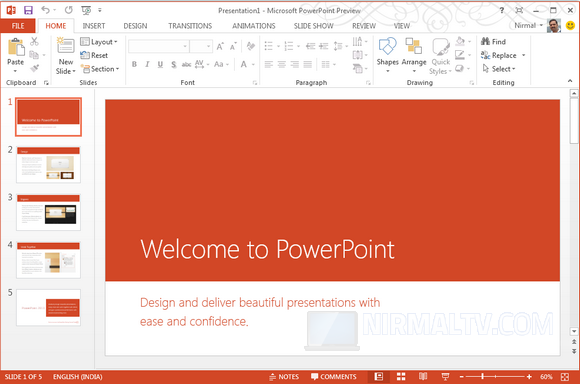Click the Reset button

[94, 55]
